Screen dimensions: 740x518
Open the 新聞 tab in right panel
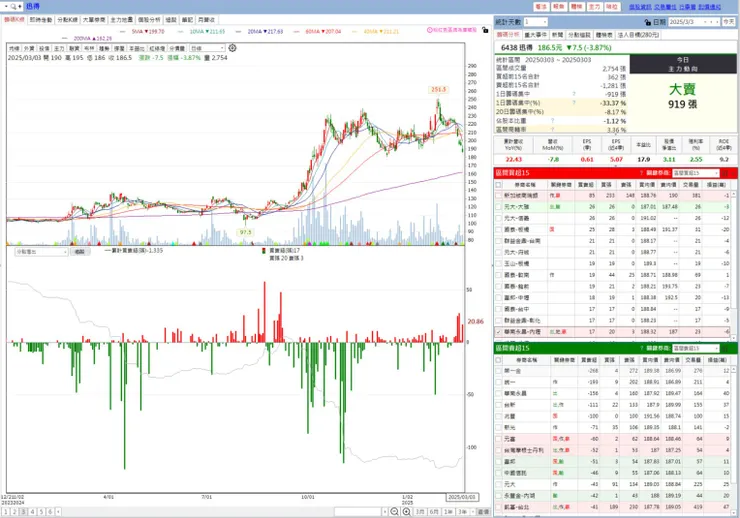[557, 35]
